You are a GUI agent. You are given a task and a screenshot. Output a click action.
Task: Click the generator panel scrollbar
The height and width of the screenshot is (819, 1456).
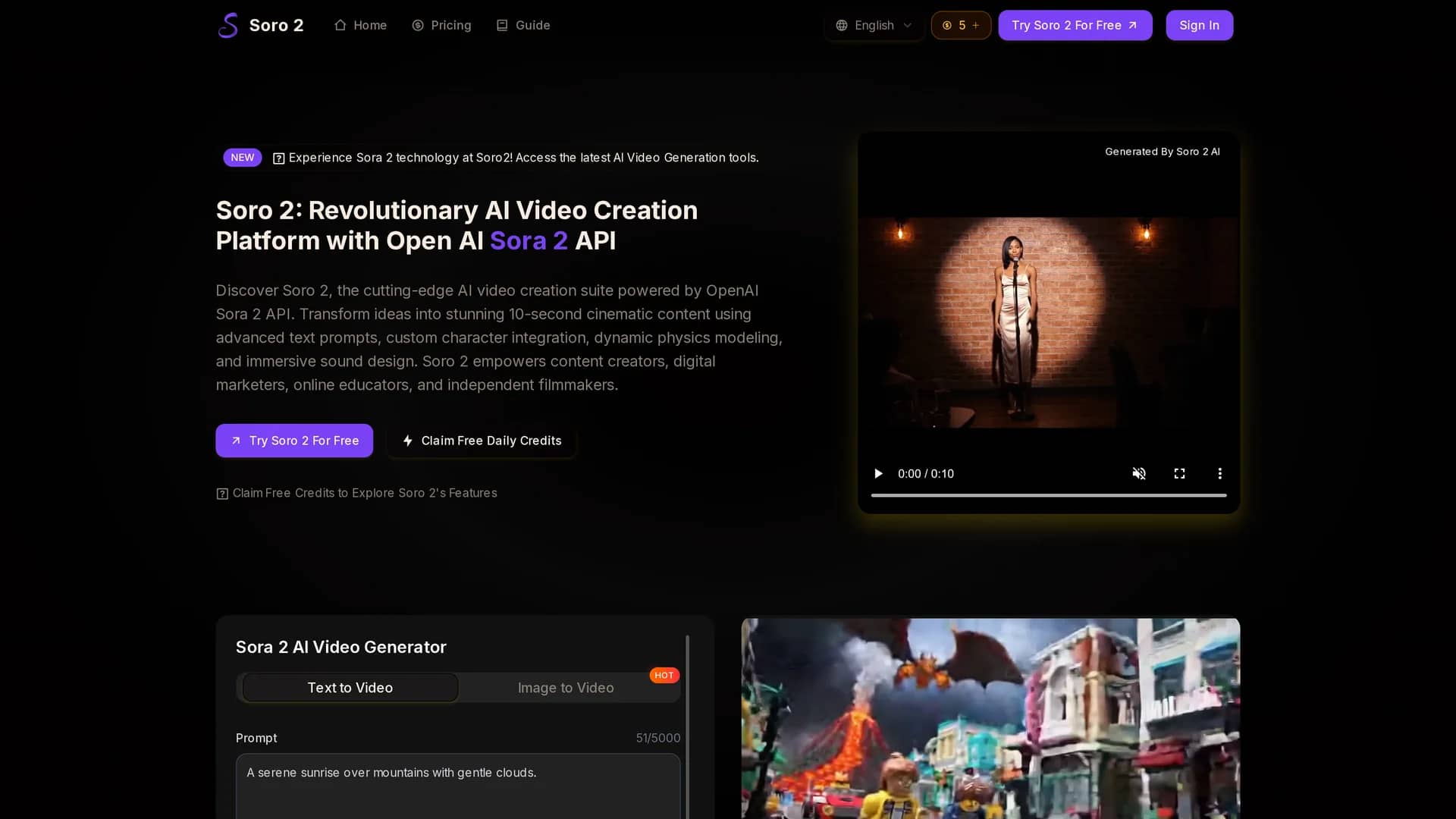click(x=687, y=726)
